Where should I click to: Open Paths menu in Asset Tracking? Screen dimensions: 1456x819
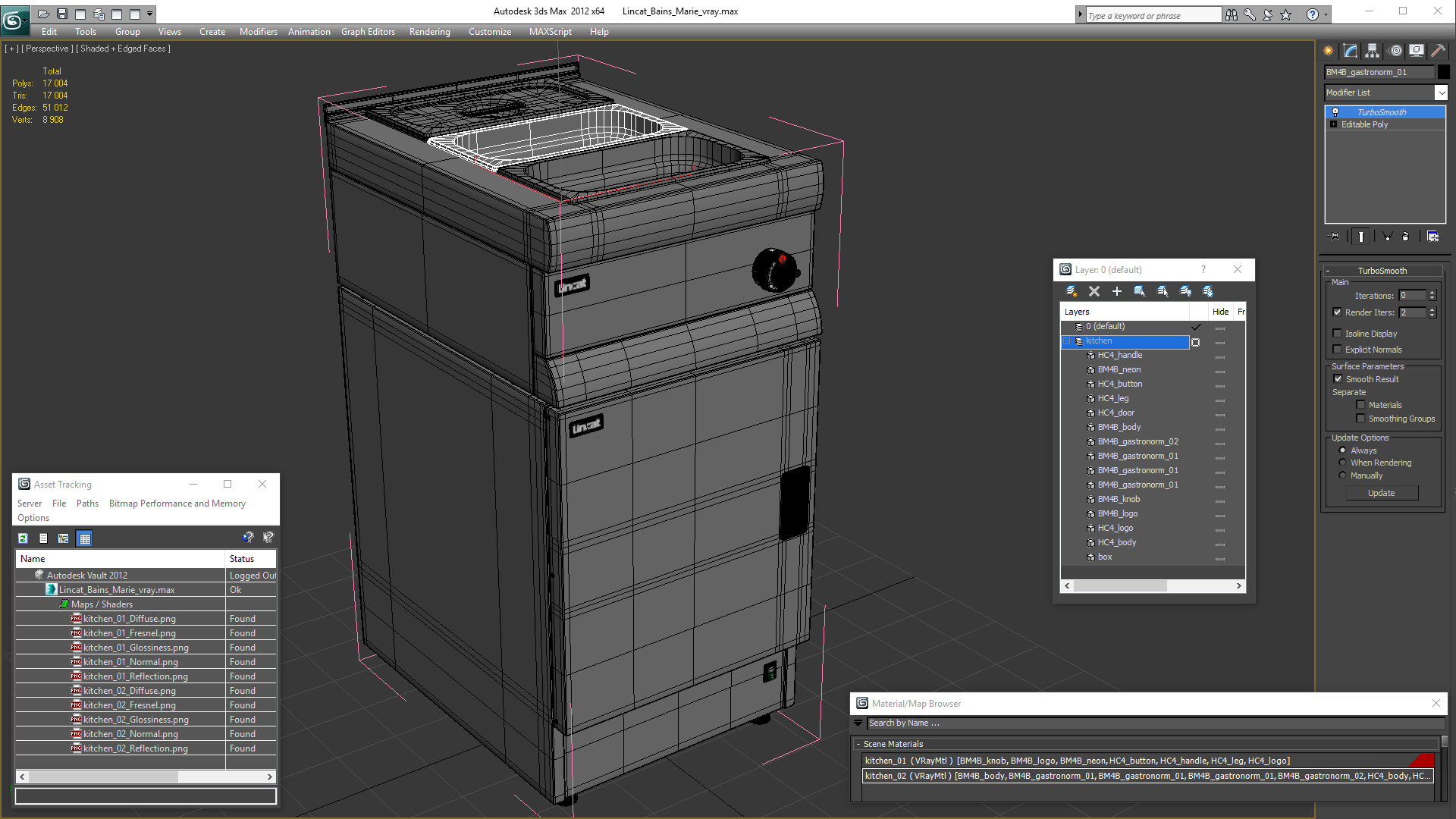tap(87, 504)
